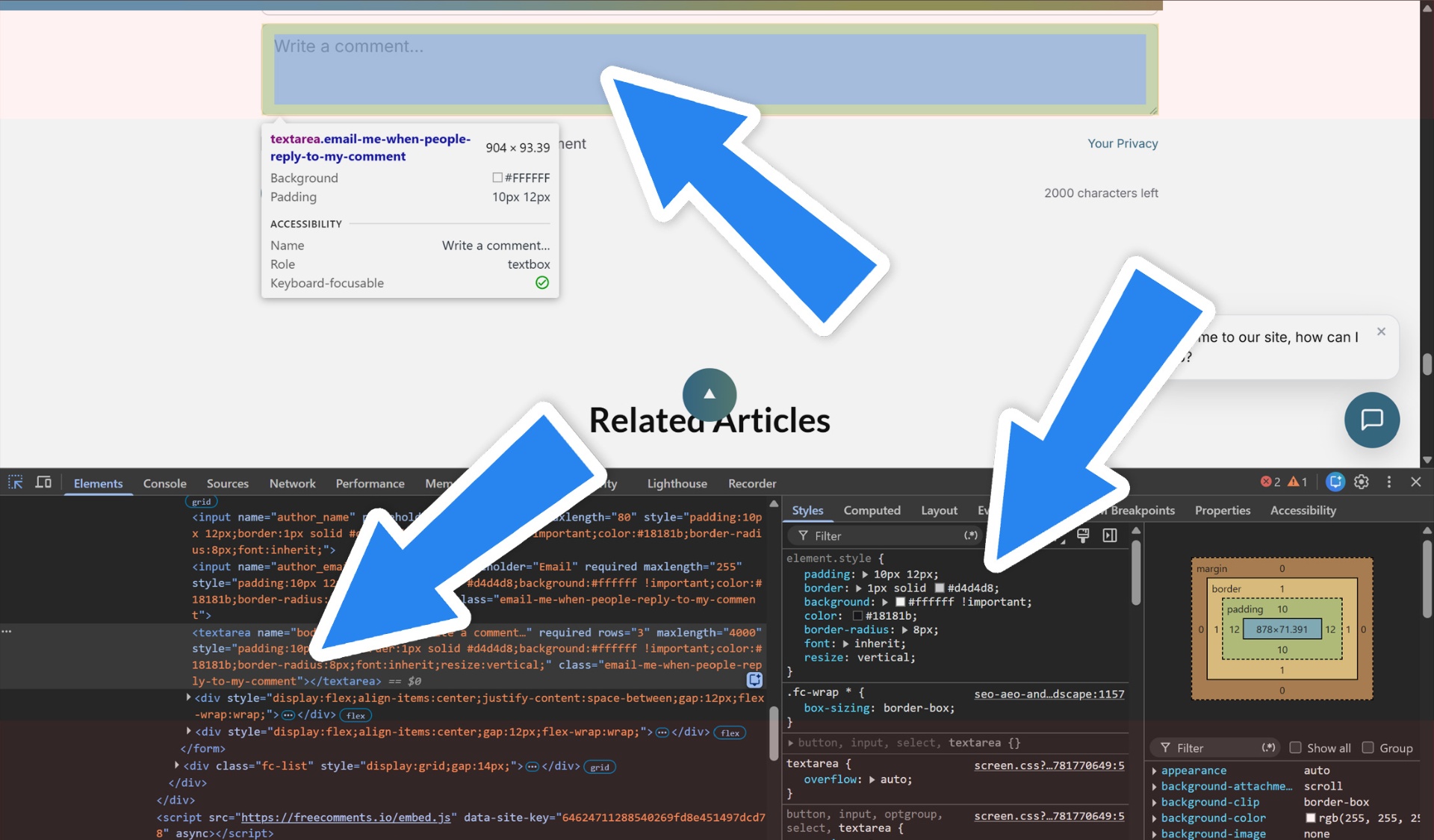This screenshot has width=1434, height=840.
Task: Close the DevTools panel
Action: [1416, 482]
